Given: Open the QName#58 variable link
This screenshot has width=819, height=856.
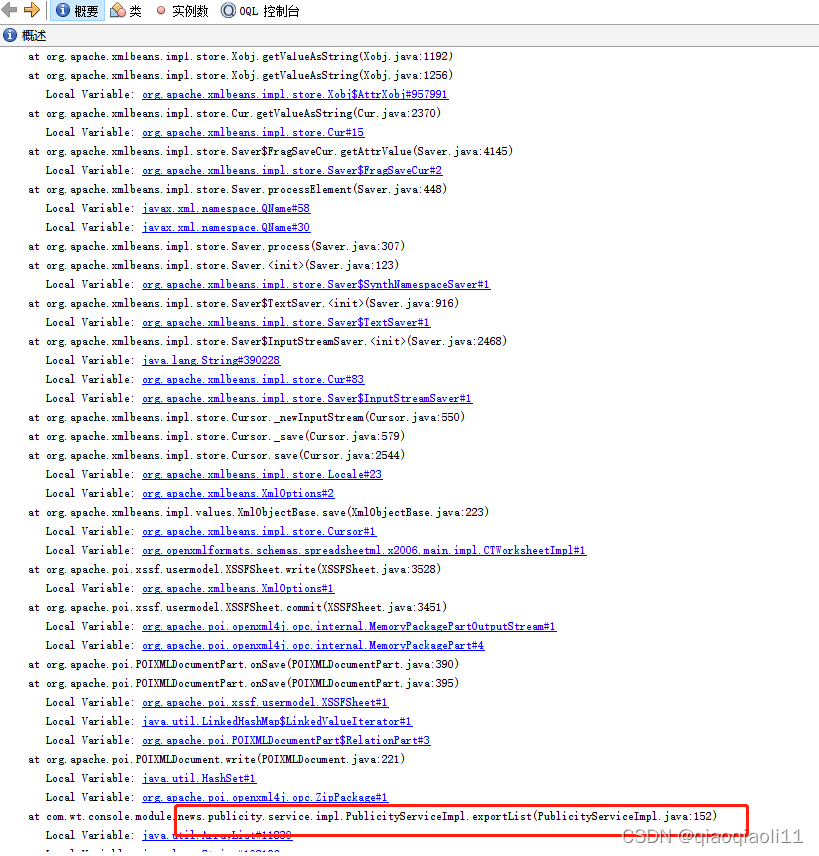Looking at the screenshot, I should pos(226,209).
